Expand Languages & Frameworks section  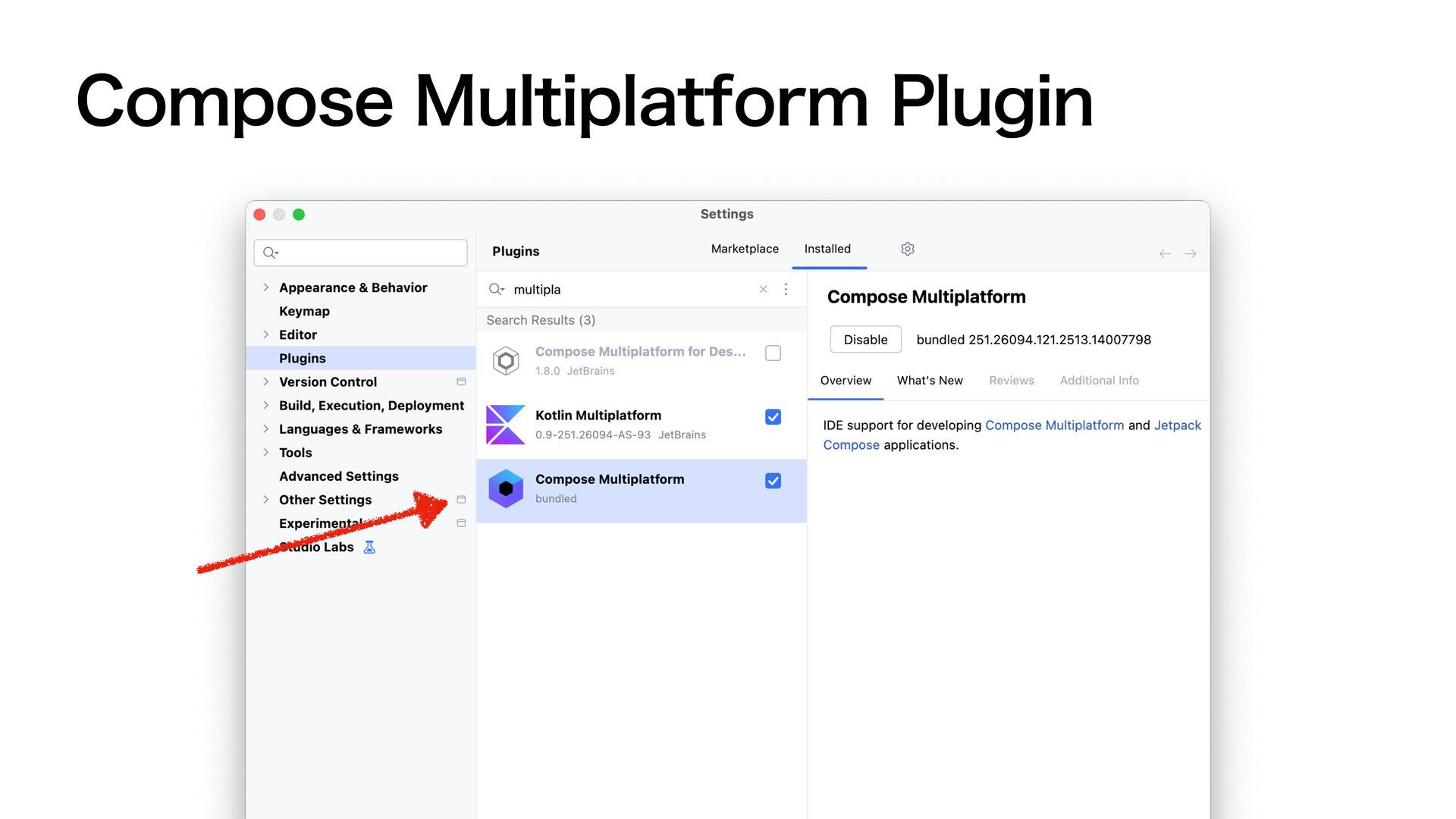tap(265, 428)
